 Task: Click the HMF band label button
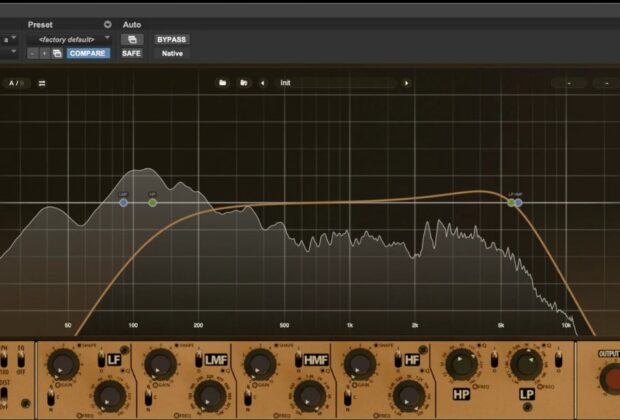click(x=316, y=360)
